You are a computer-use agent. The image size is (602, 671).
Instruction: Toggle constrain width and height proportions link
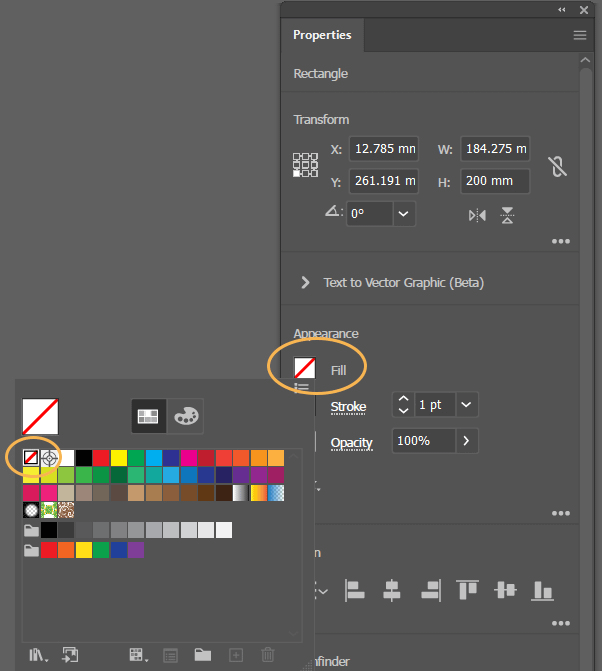pos(557,166)
